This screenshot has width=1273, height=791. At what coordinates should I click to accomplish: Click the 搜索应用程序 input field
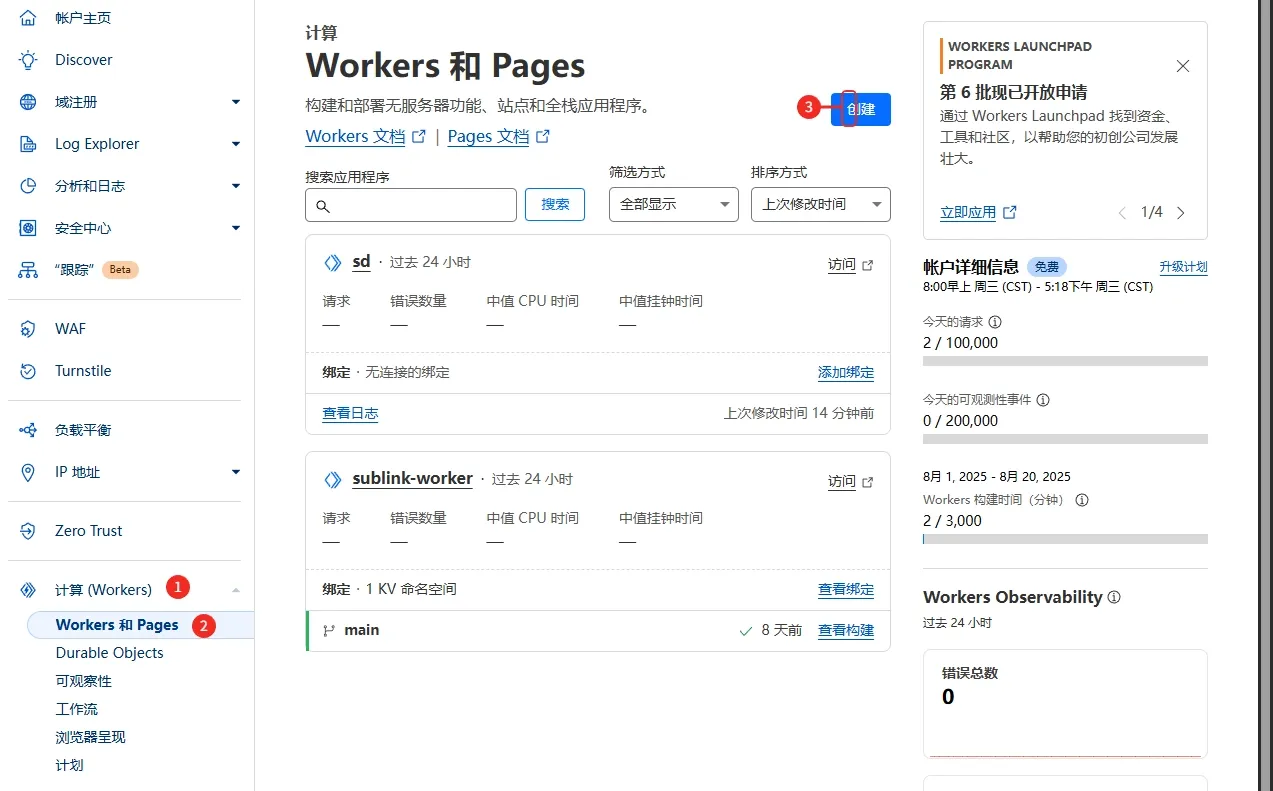click(411, 204)
